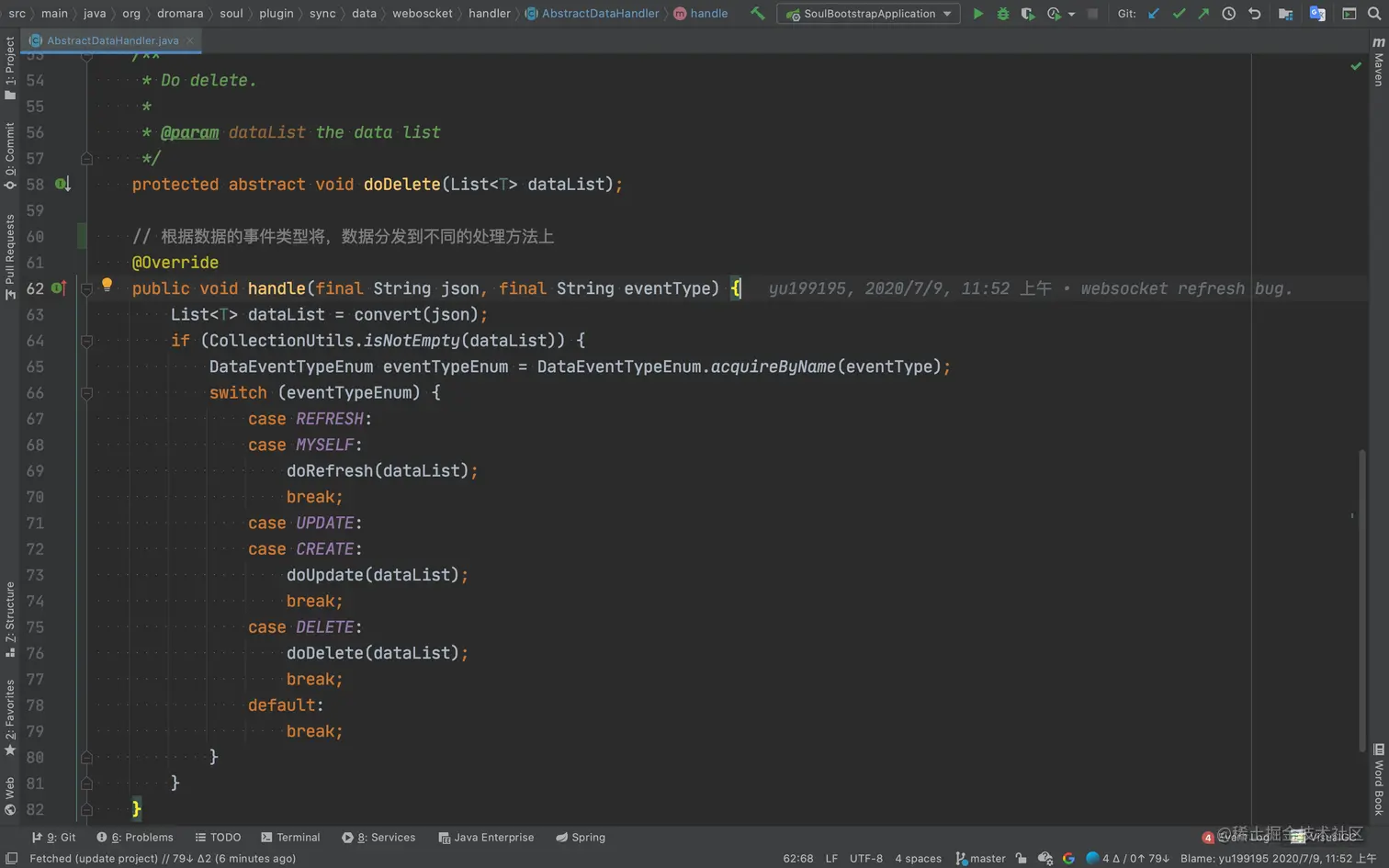Image resolution: width=1389 pixels, height=868 pixels.
Task: Commit changes with the Git checkmark icon
Action: pos(1179,14)
